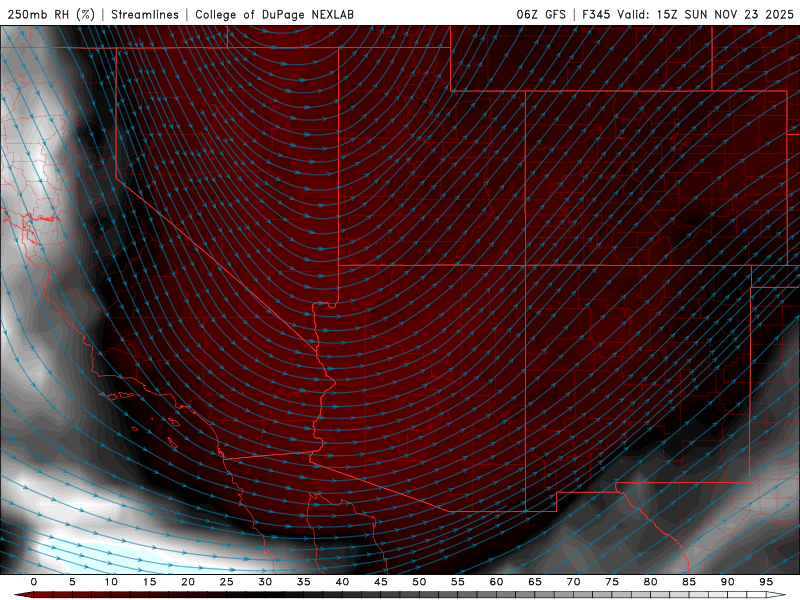Click the 50 value on the color scale

coord(419,582)
